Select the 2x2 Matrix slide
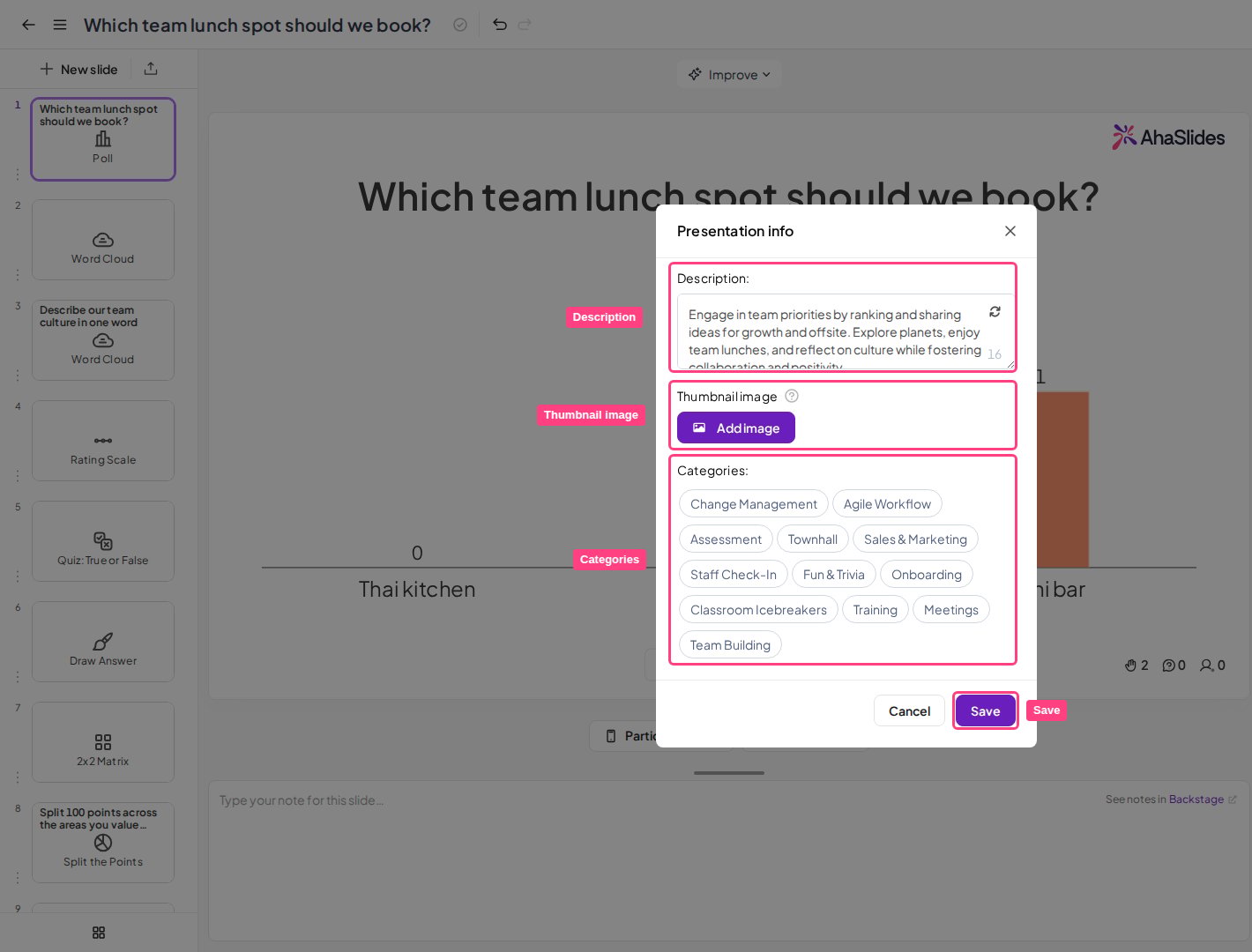 (103, 742)
